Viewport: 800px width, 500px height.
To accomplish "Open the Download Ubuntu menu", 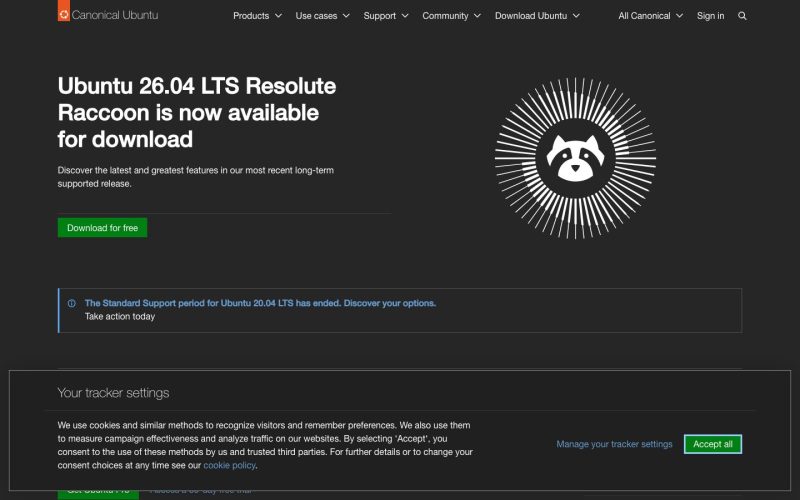I will [537, 16].
